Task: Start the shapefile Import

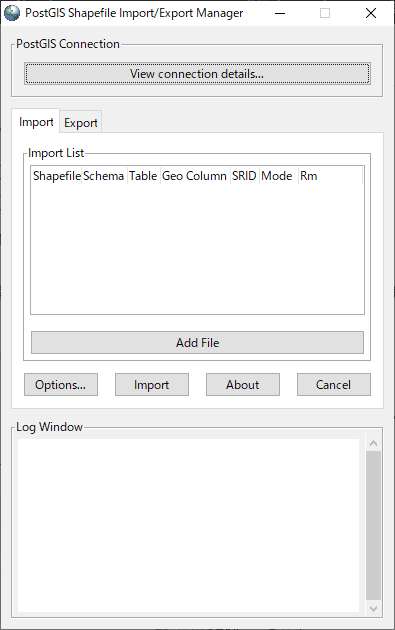Action: coord(151,385)
